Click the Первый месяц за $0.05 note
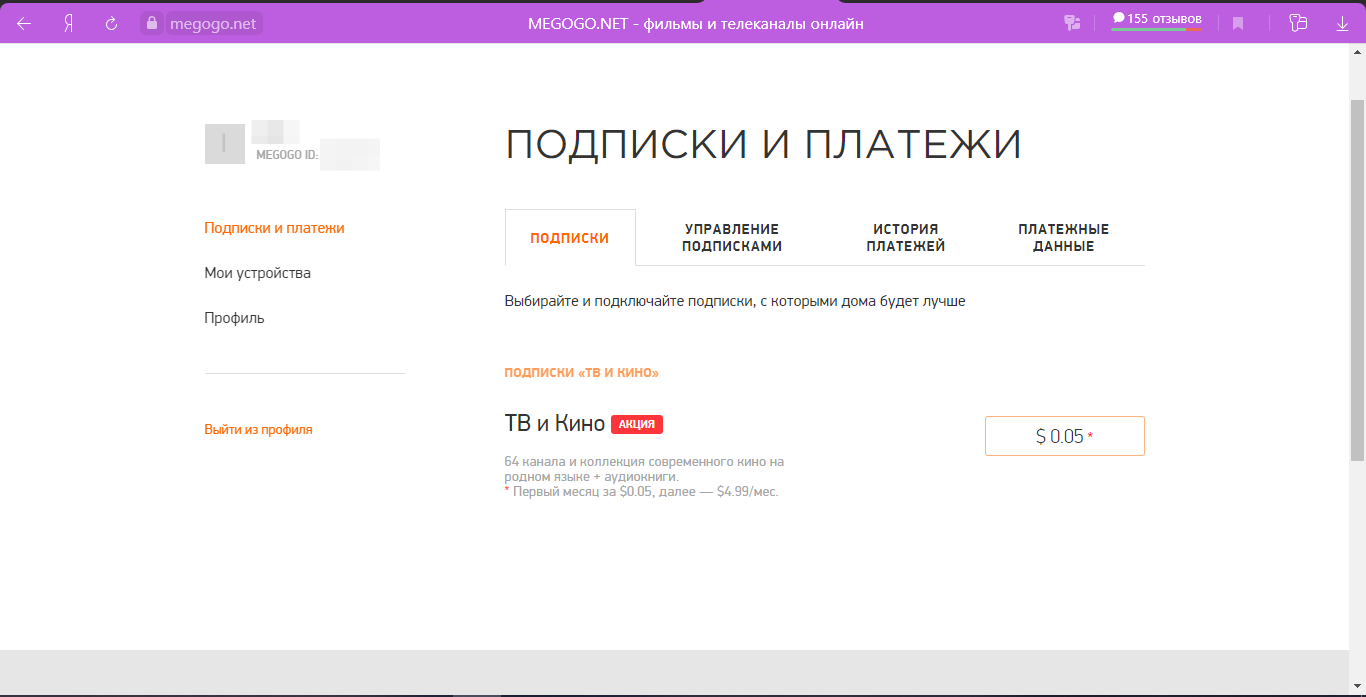This screenshot has height=697, width=1366. click(642, 492)
